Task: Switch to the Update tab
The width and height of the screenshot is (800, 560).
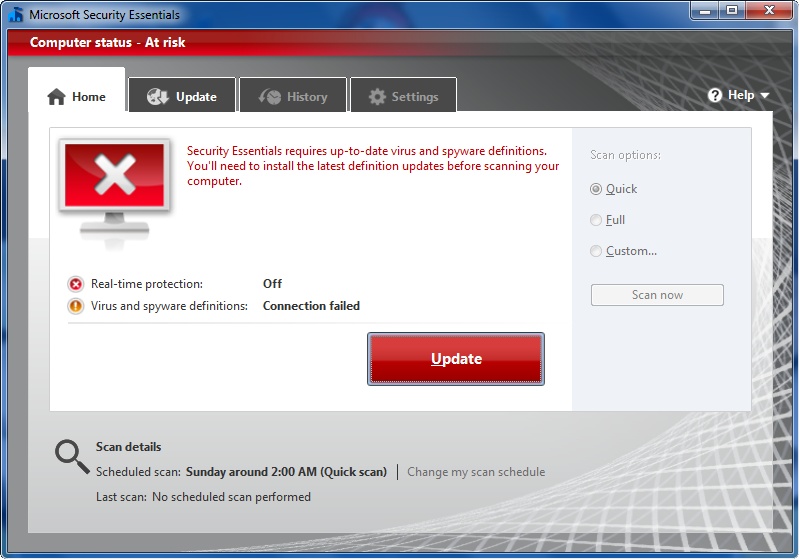Action: [x=182, y=94]
